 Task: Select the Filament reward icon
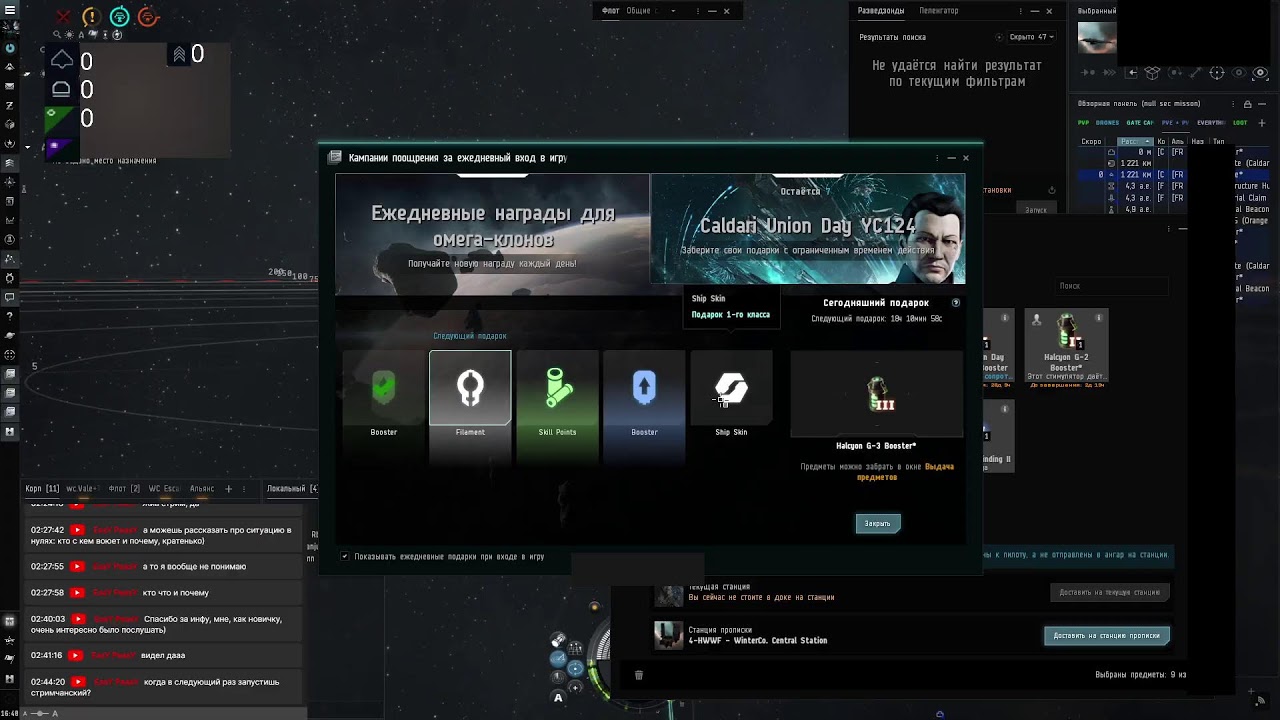point(470,388)
